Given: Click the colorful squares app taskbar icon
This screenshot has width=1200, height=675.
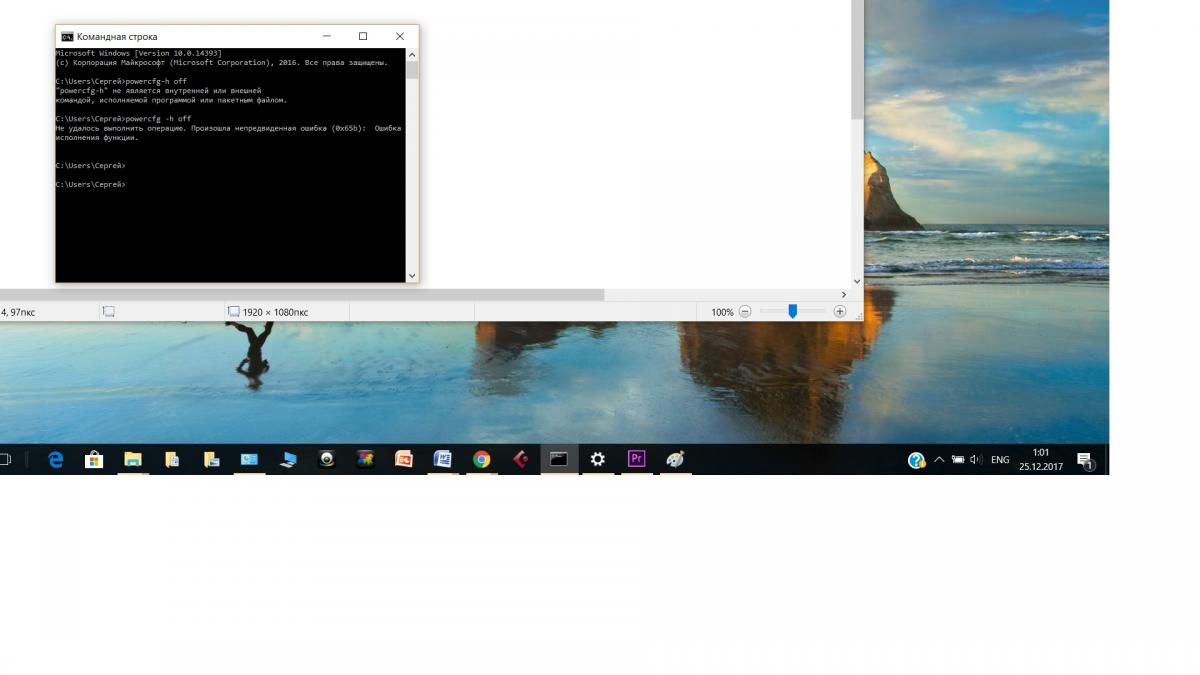Looking at the screenshot, I should (x=365, y=460).
